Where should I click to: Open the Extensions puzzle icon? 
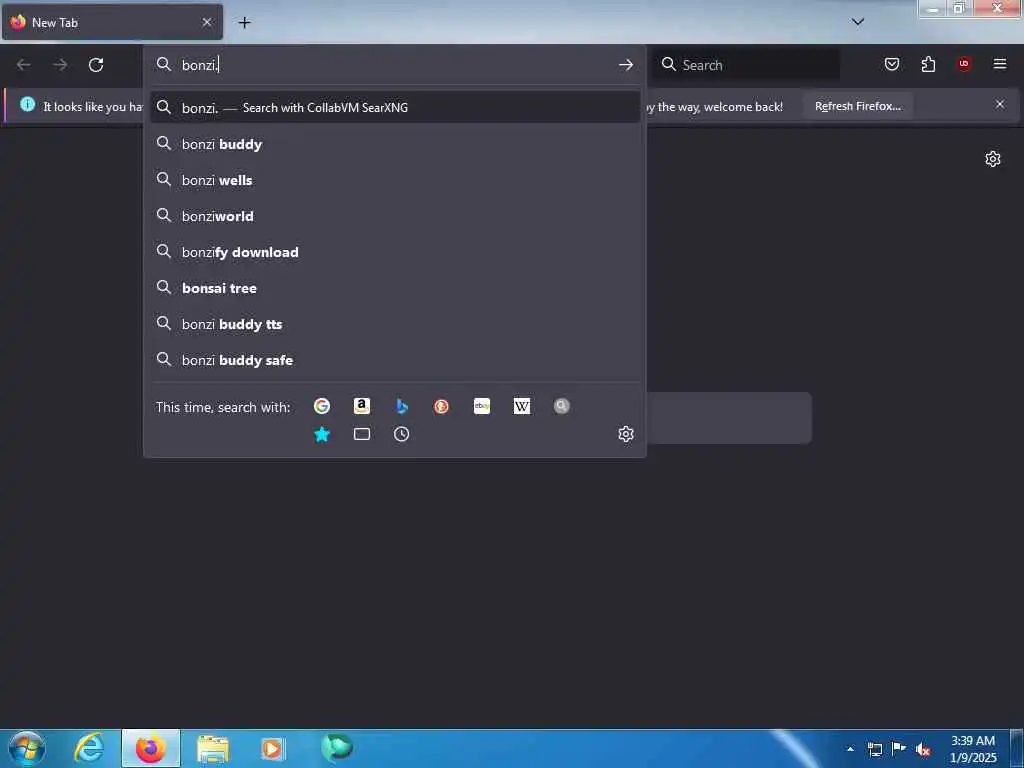(x=928, y=64)
